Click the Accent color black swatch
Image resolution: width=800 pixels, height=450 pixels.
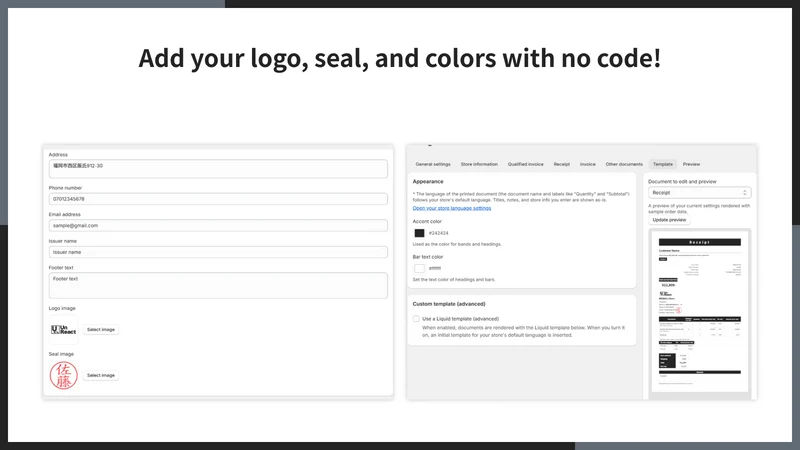pos(419,233)
